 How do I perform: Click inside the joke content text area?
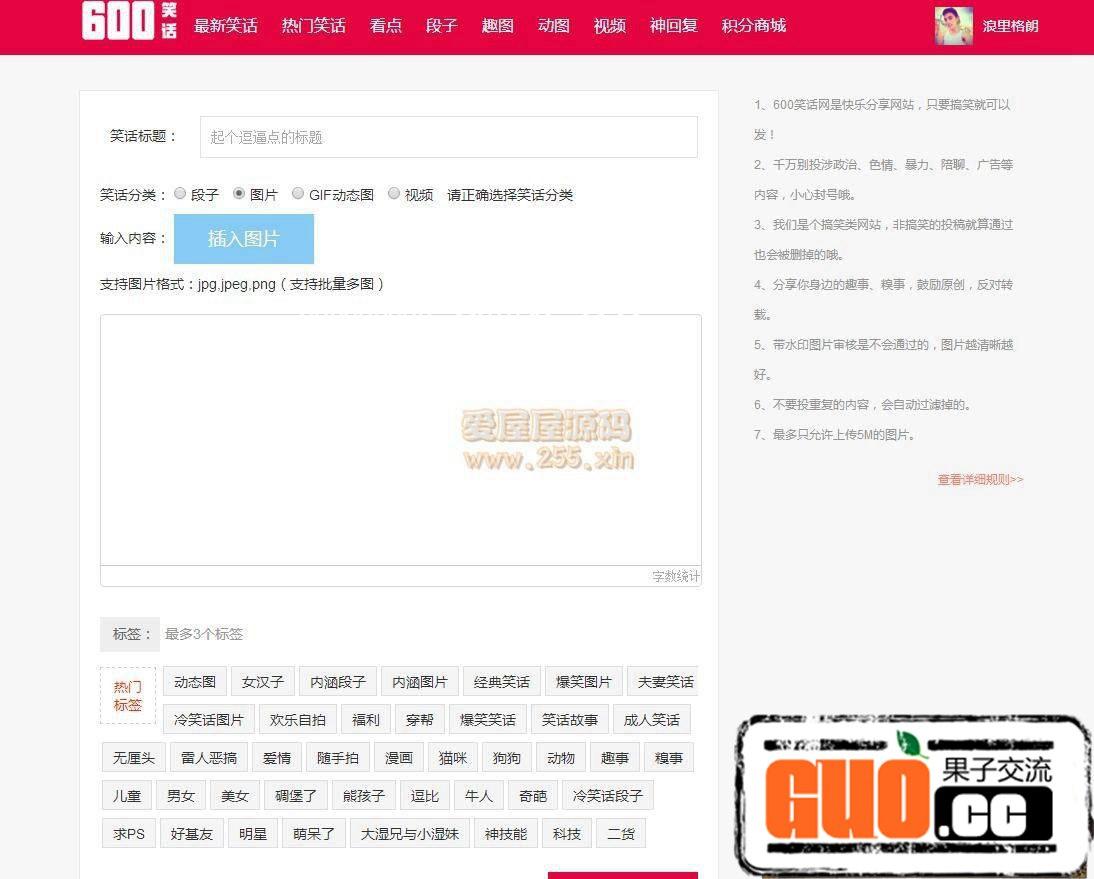(400, 440)
